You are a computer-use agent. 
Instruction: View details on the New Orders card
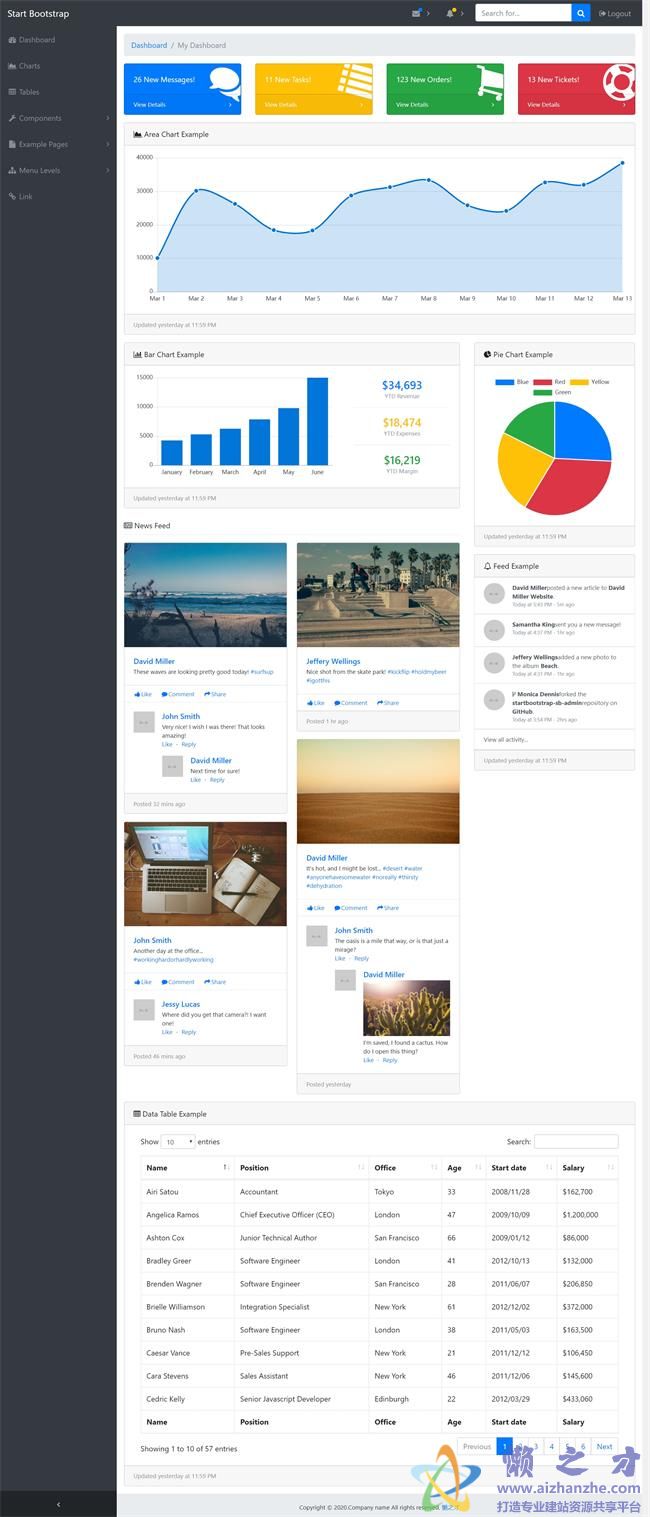click(411, 104)
